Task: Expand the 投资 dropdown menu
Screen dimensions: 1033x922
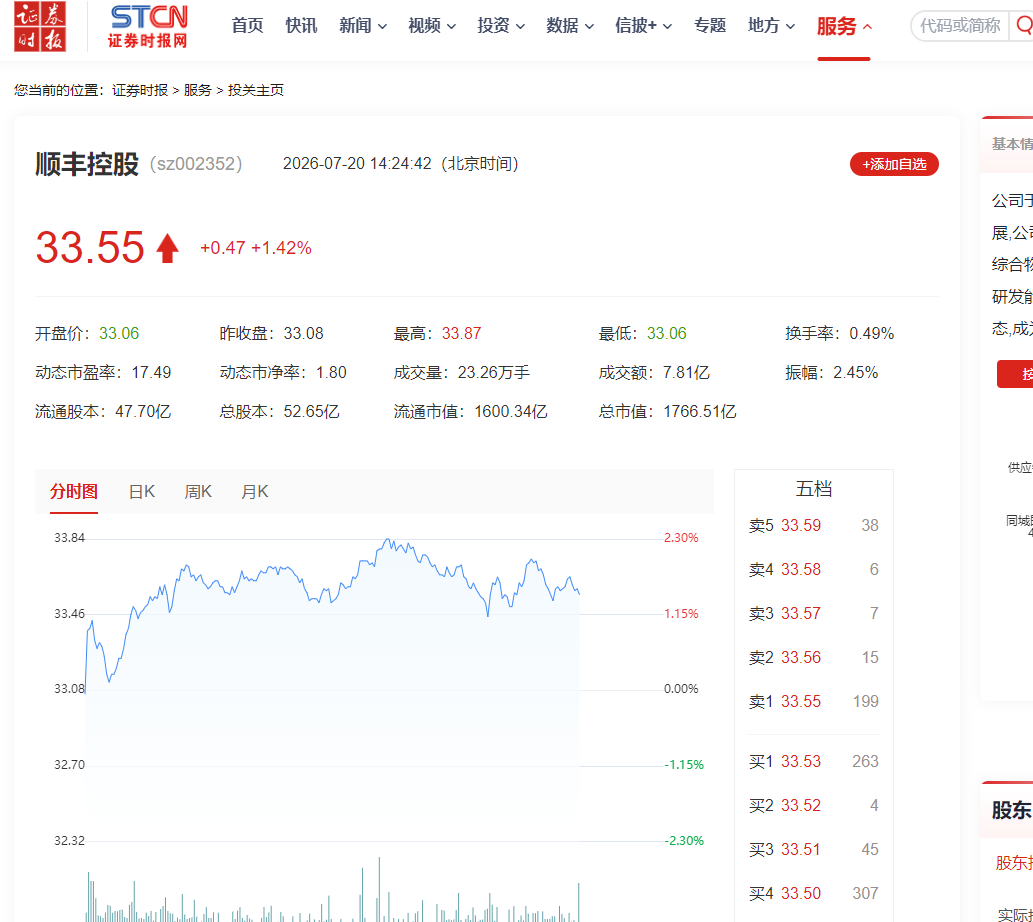Action: point(501,26)
